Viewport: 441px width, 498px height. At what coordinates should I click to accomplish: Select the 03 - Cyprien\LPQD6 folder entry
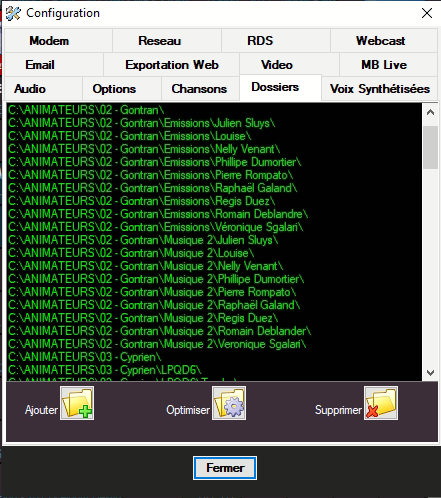coord(105,370)
